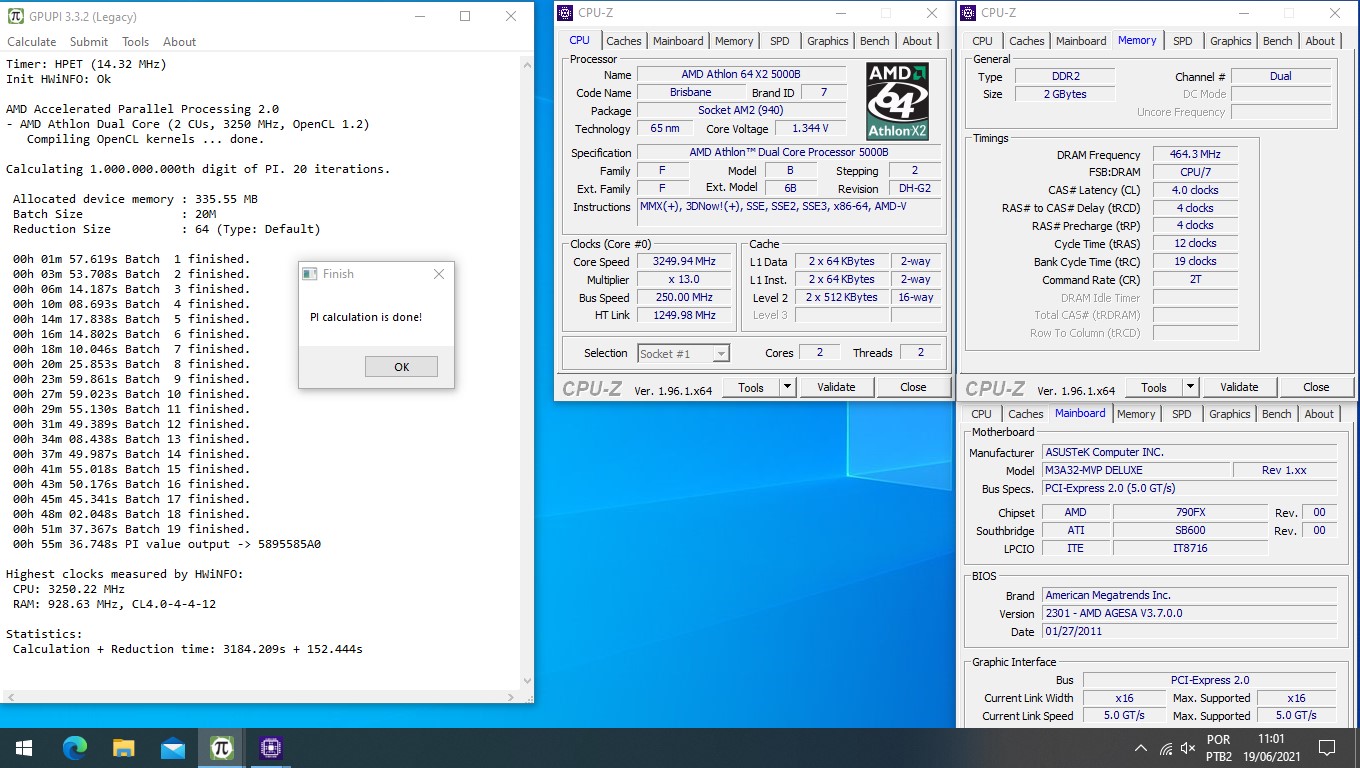The image size is (1360, 768).
Task: Click OK in Finish dialog
Action: (401, 367)
